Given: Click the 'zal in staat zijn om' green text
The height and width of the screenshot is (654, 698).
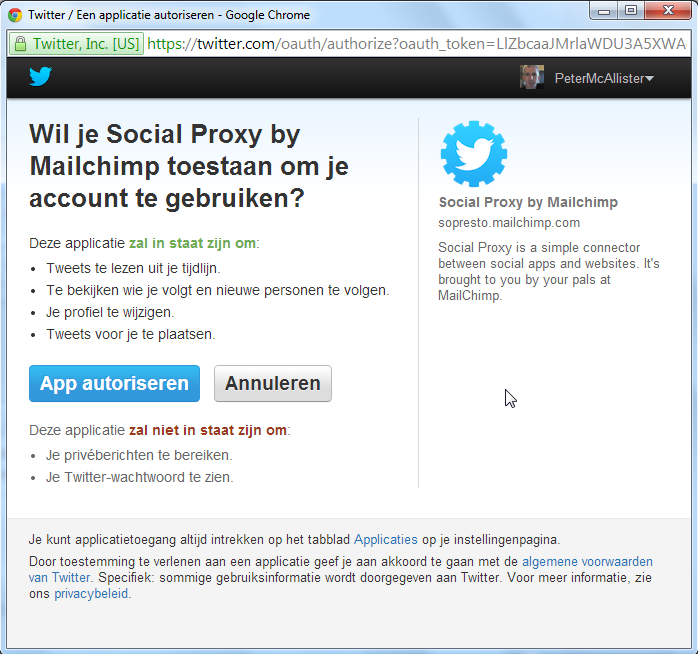Looking at the screenshot, I should pyautogui.click(x=192, y=243).
